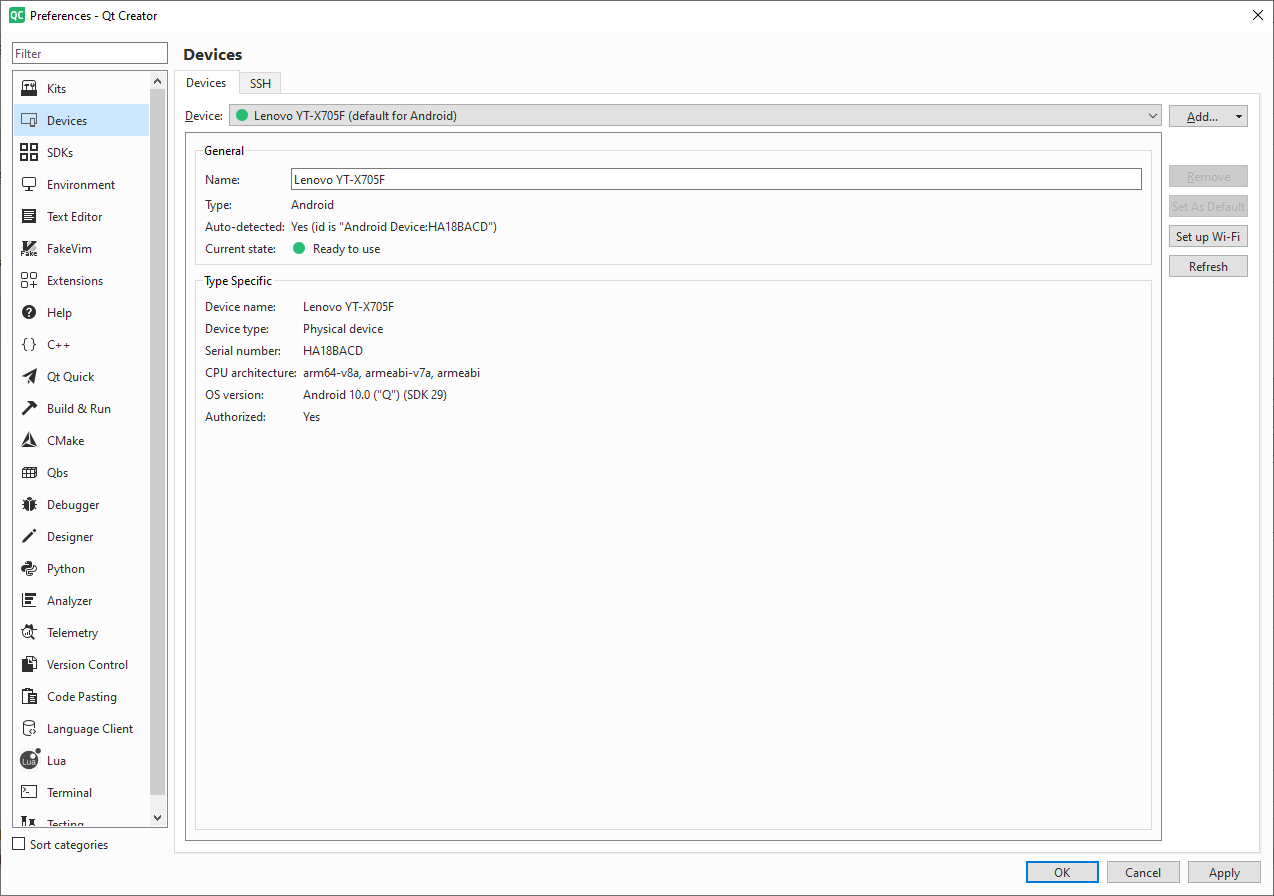This screenshot has height=896, width=1274.
Task: Click the device Name text field
Action: [716, 179]
